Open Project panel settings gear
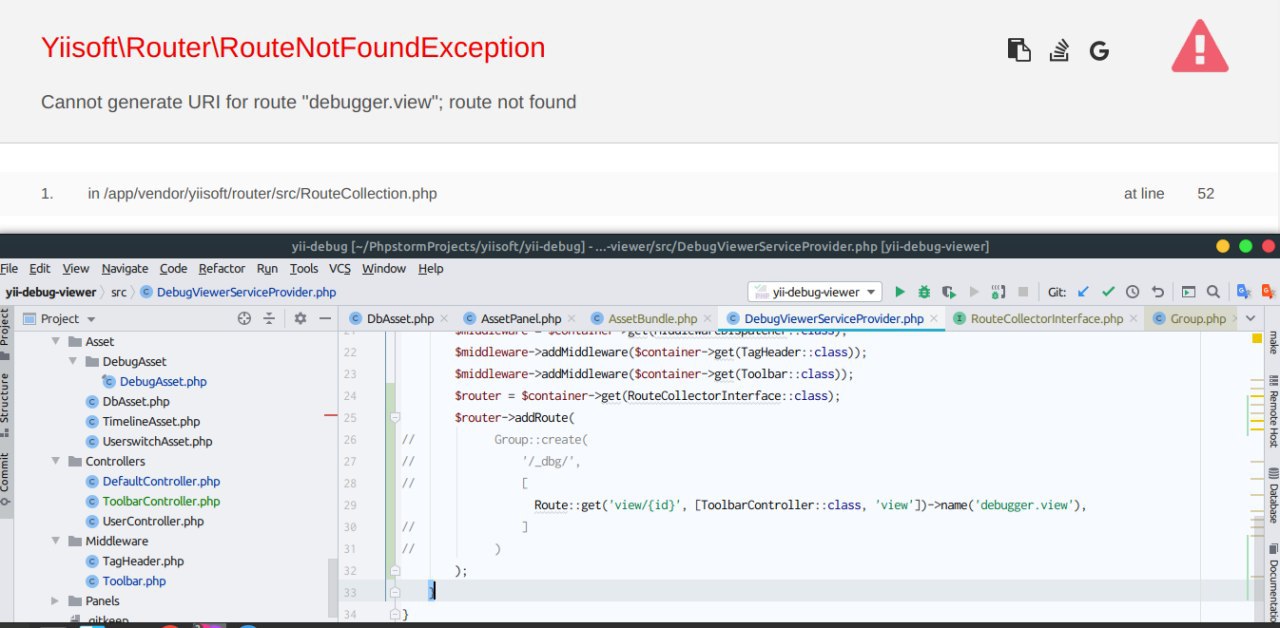Screen dimensions: 1280x628 coord(300,318)
